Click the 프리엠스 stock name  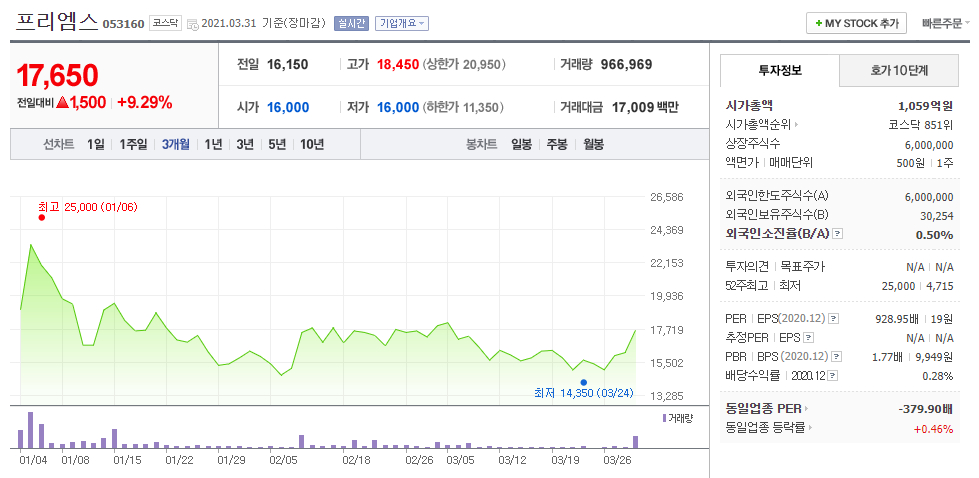tap(56, 21)
